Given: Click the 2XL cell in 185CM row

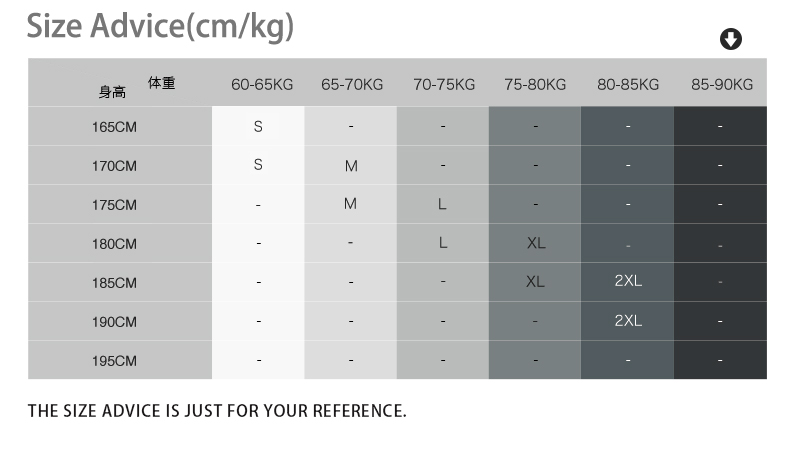Looking at the screenshot, I should tap(628, 281).
